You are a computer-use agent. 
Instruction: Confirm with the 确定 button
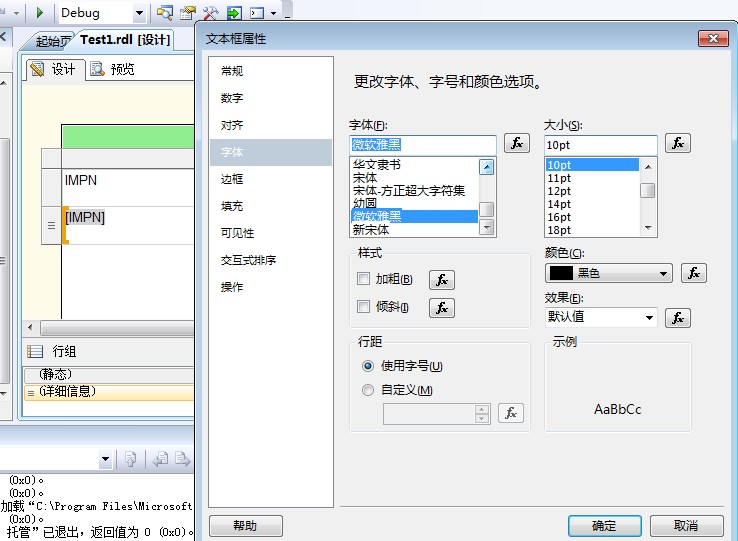[x=604, y=525]
